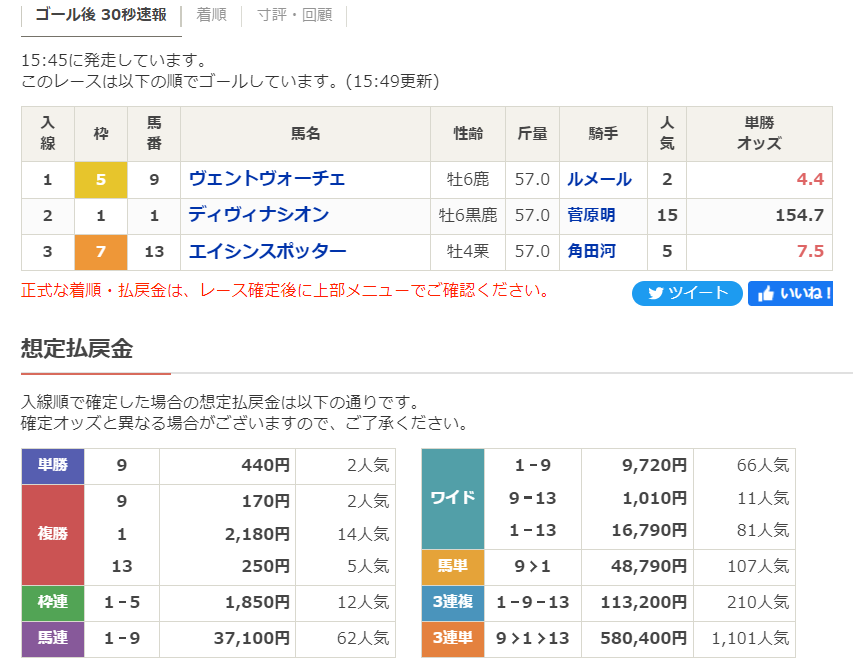
Task: Click the Facebook いいね! button
Action: tap(790, 293)
